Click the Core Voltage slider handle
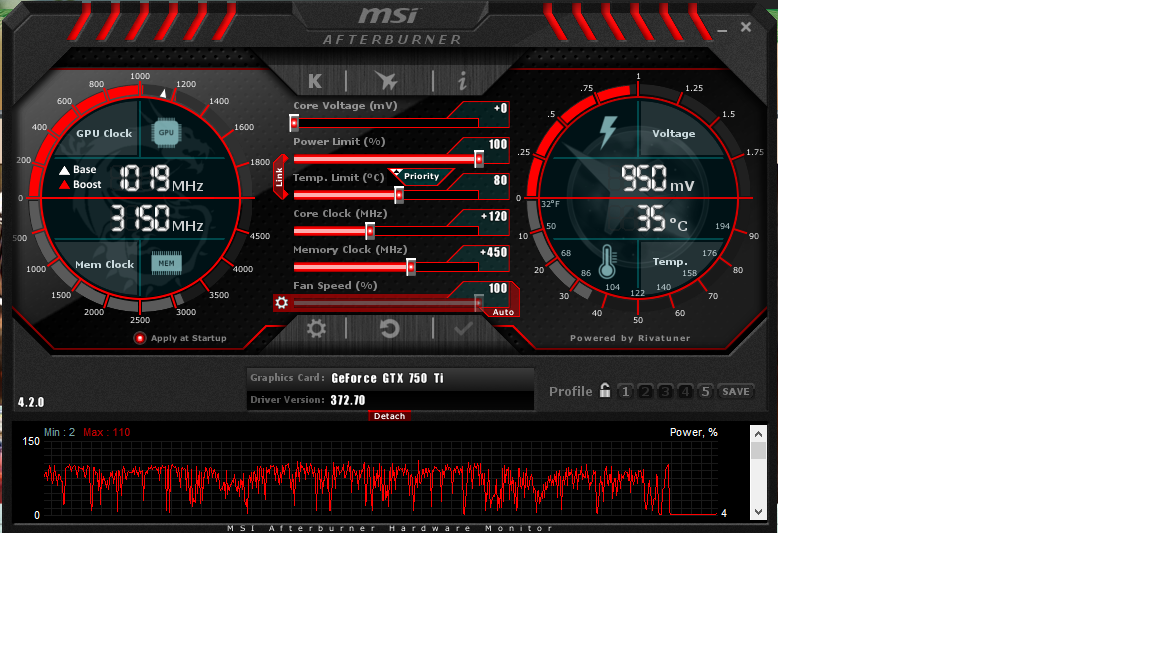 tap(294, 123)
